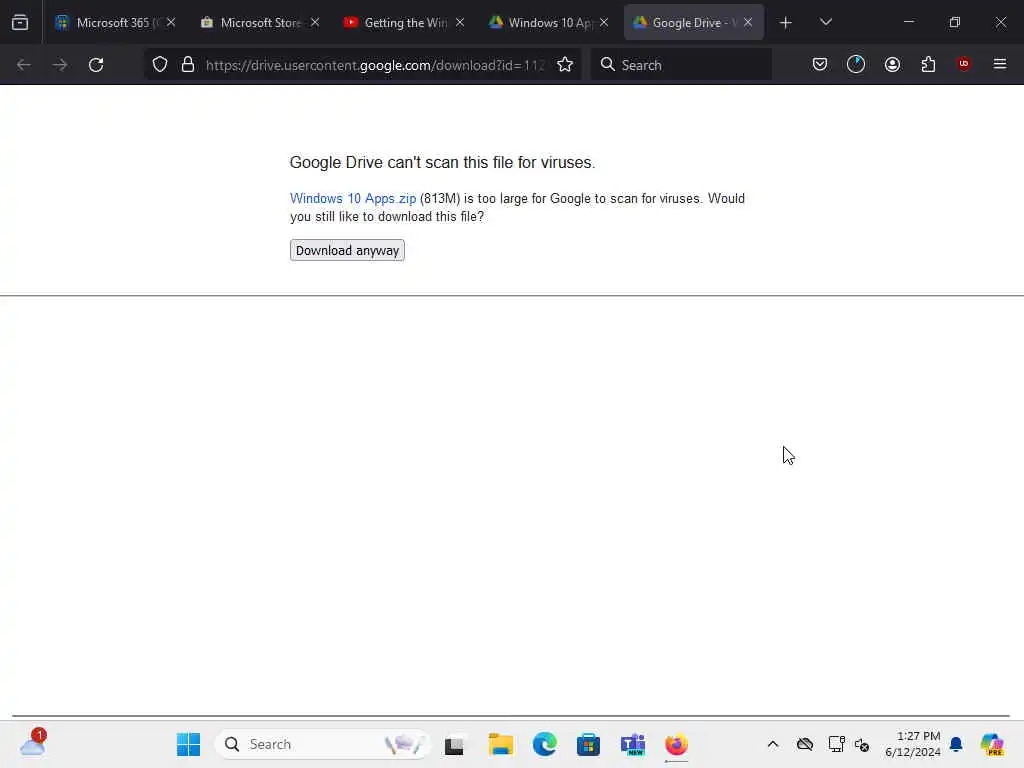Image resolution: width=1024 pixels, height=768 pixels.
Task: Open the Extensions puzzle icon
Action: pos(929,65)
